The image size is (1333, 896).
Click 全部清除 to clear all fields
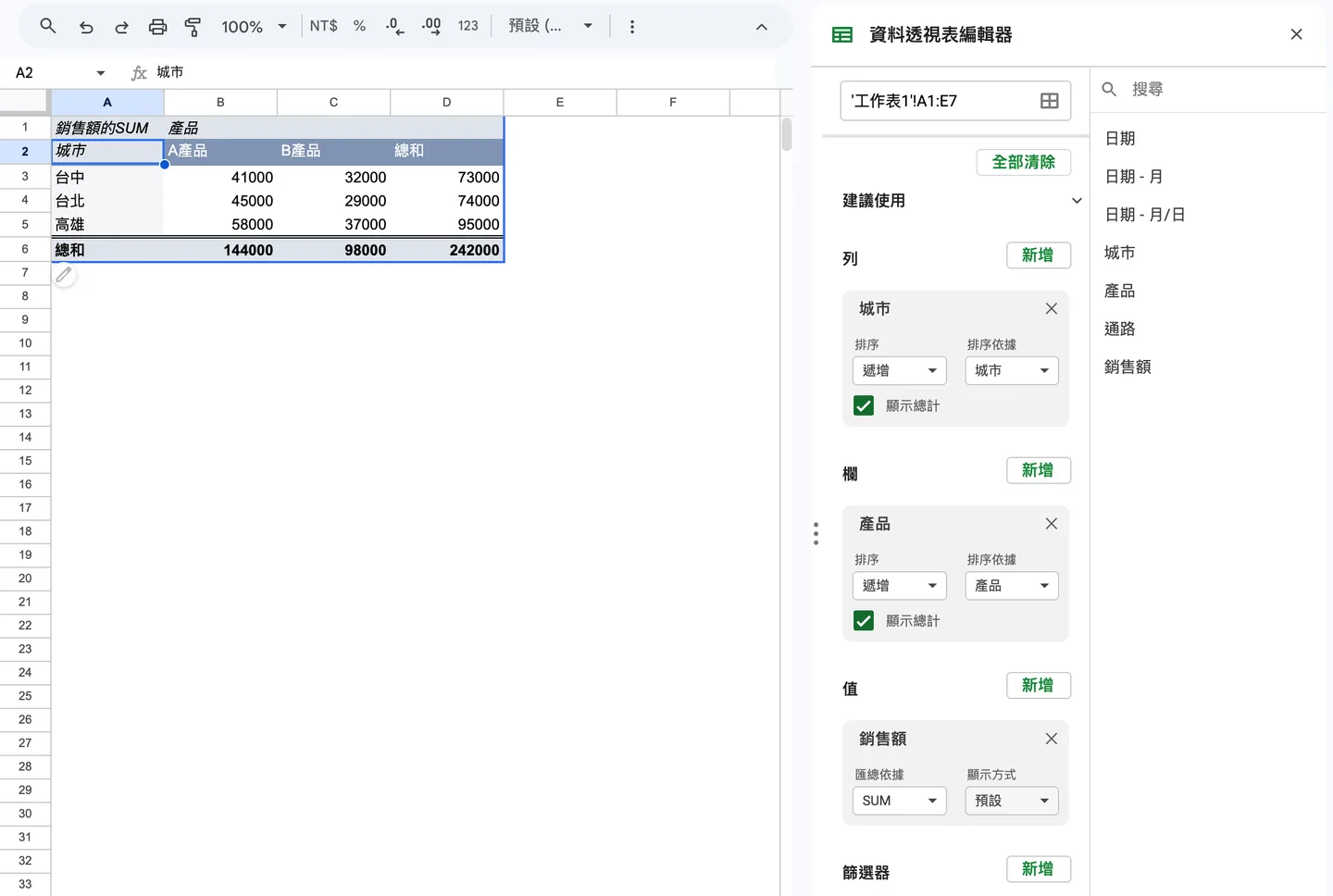click(1024, 162)
